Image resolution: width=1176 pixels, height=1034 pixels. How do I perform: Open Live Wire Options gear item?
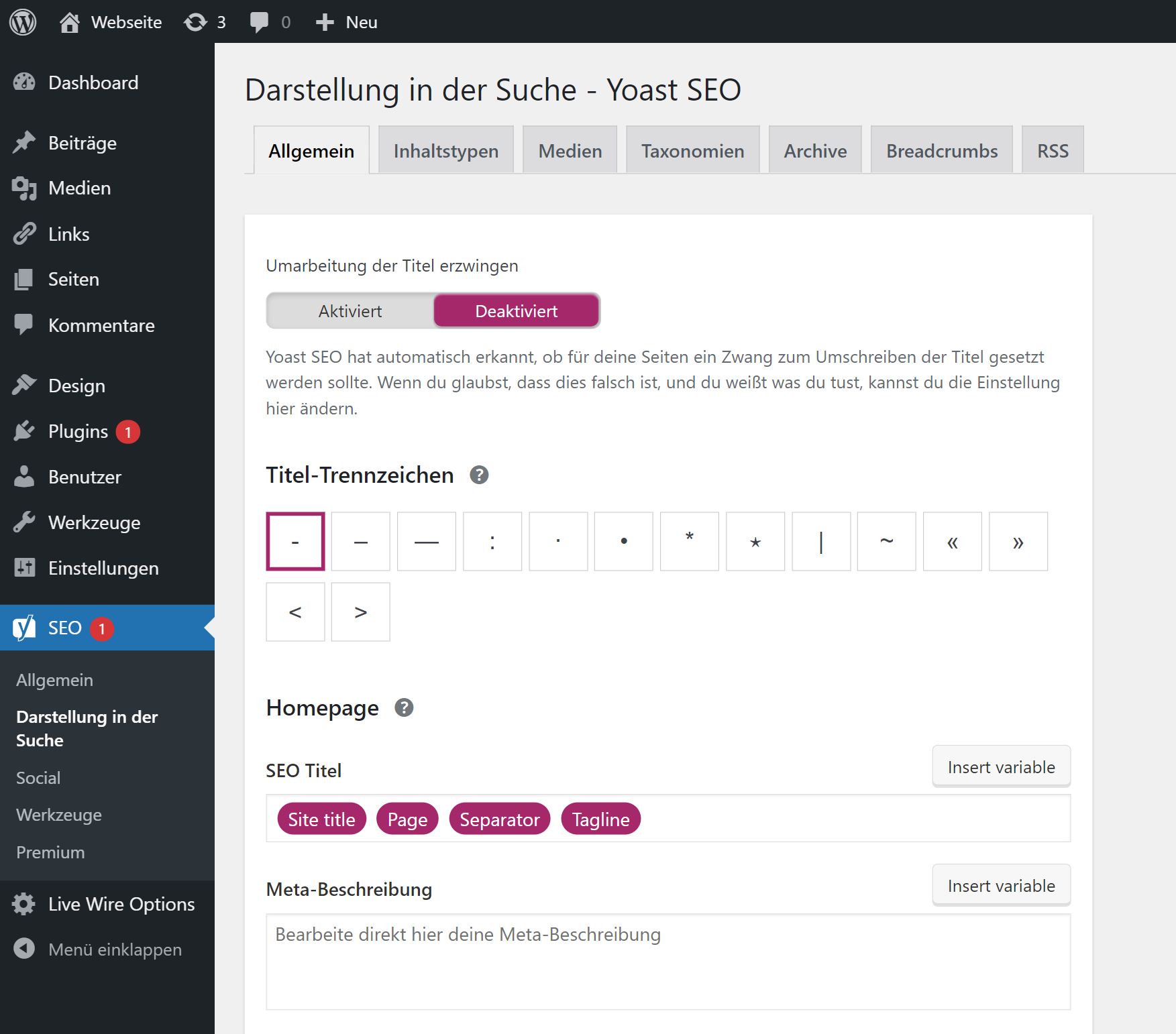coord(121,904)
